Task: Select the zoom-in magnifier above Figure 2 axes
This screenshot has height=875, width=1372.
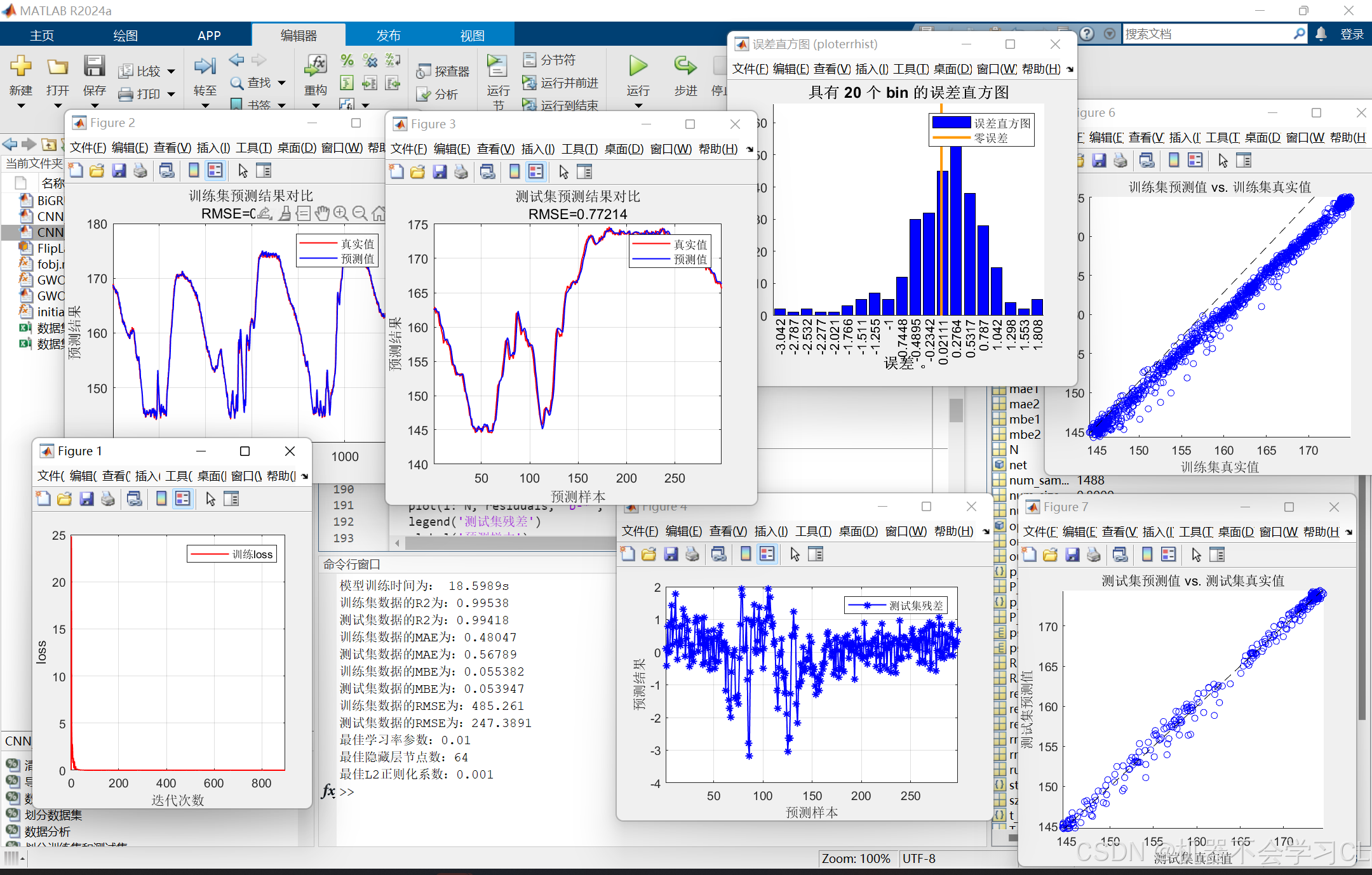Action: pos(340,213)
